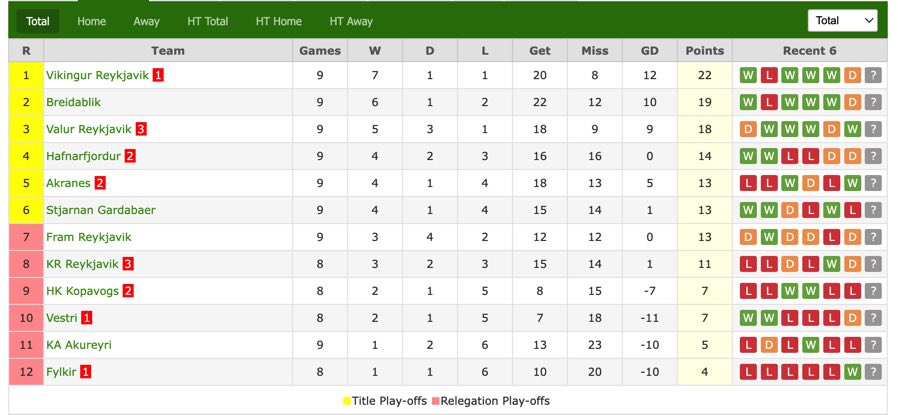Click the red card badge beside HK Kopavogs

(x=128, y=291)
